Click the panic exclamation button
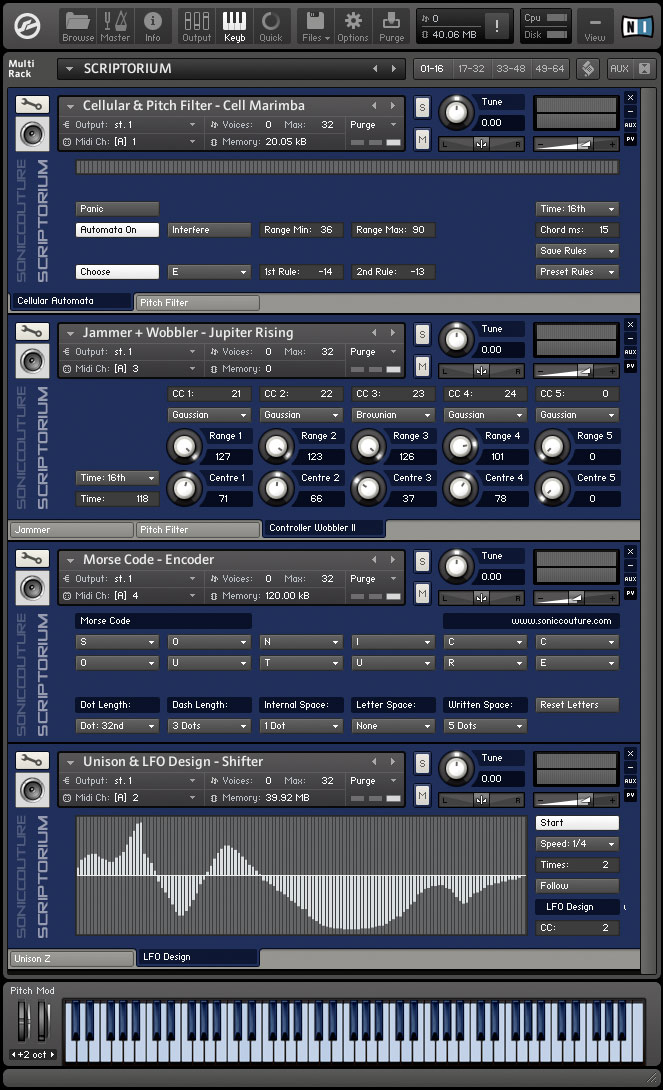Screen dimensions: 663x1090 pos(496,26)
